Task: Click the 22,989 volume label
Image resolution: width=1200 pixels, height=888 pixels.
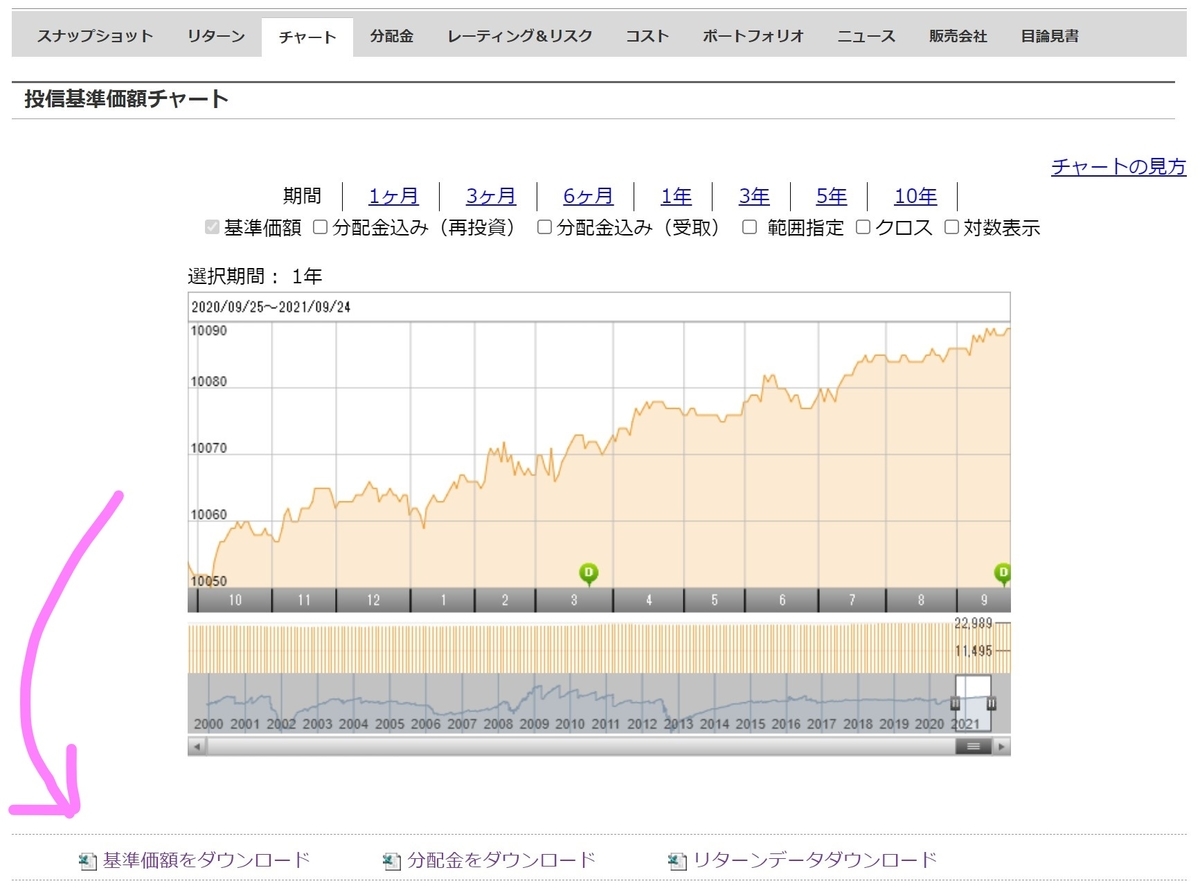Action: coord(975,623)
